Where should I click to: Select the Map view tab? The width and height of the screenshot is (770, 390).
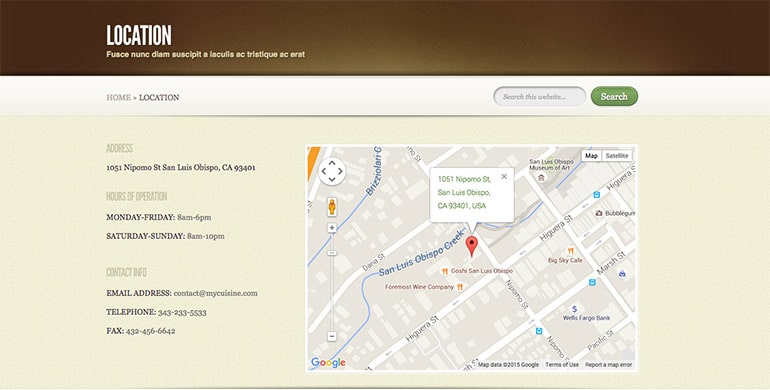(x=591, y=156)
